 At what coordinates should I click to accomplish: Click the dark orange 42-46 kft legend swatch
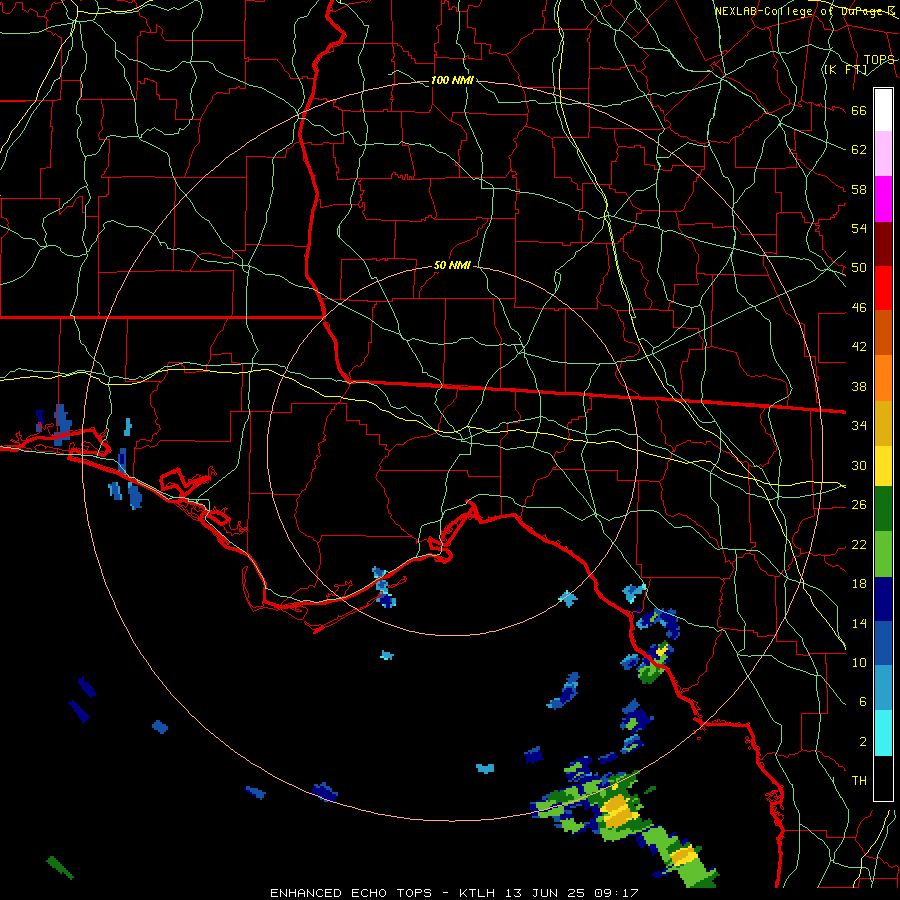(x=883, y=332)
